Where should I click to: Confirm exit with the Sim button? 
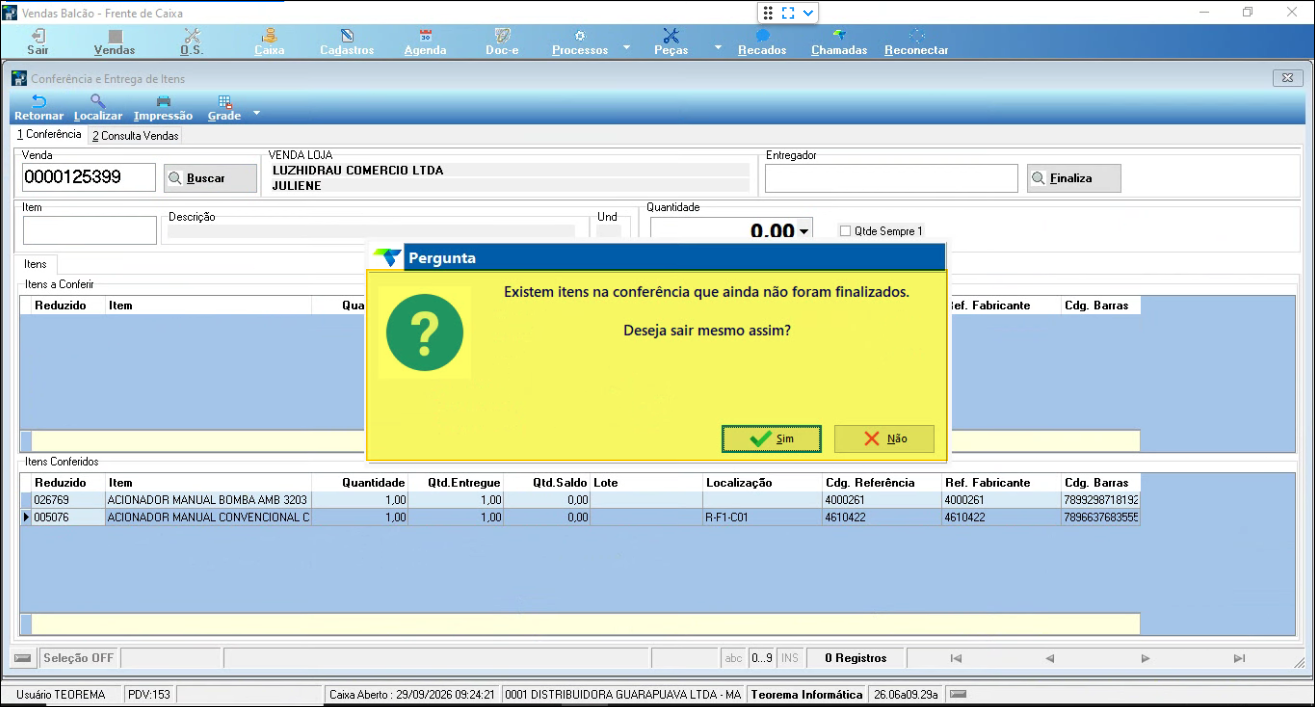[771, 439]
